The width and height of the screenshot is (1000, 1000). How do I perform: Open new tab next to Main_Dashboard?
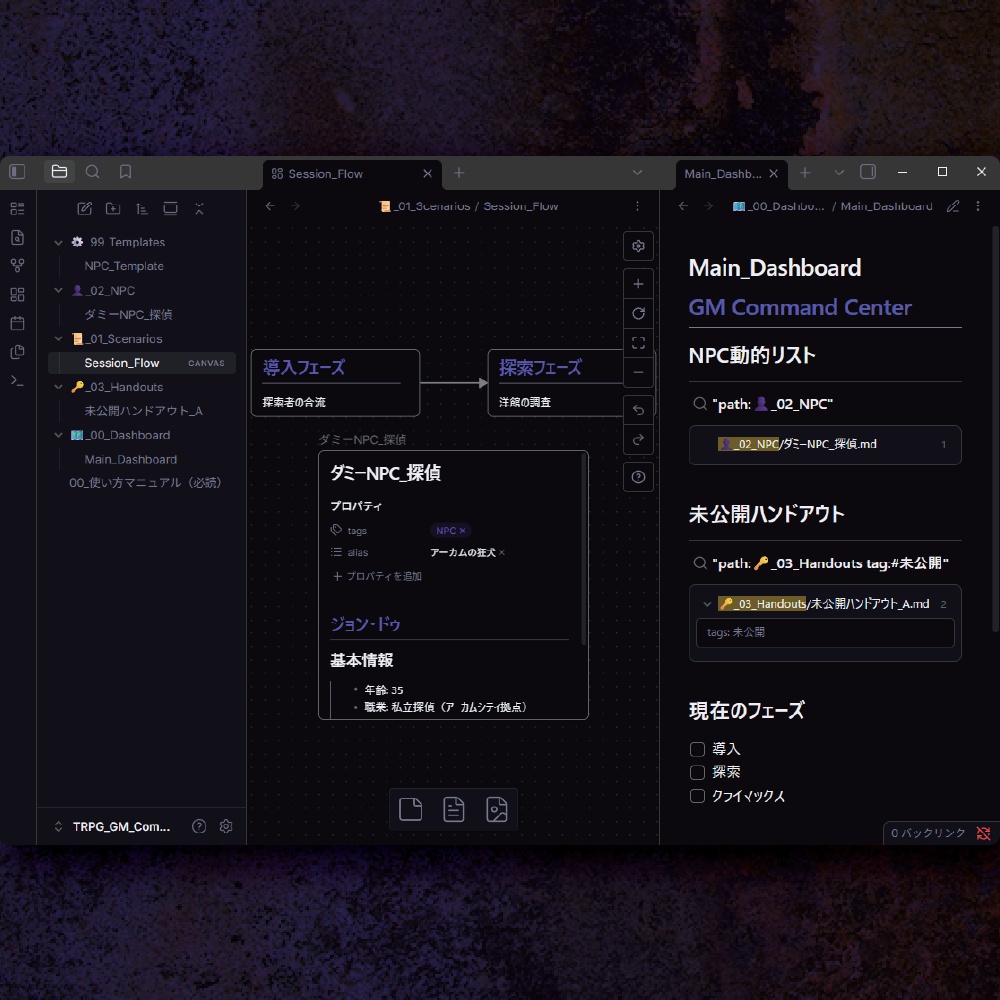pos(805,173)
